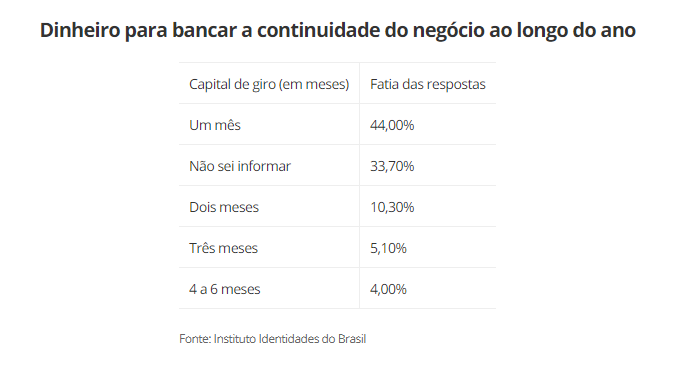Click the word 'Dinheiro' in the heading
This screenshot has height=370, width=684.
[x=80, y=31]
